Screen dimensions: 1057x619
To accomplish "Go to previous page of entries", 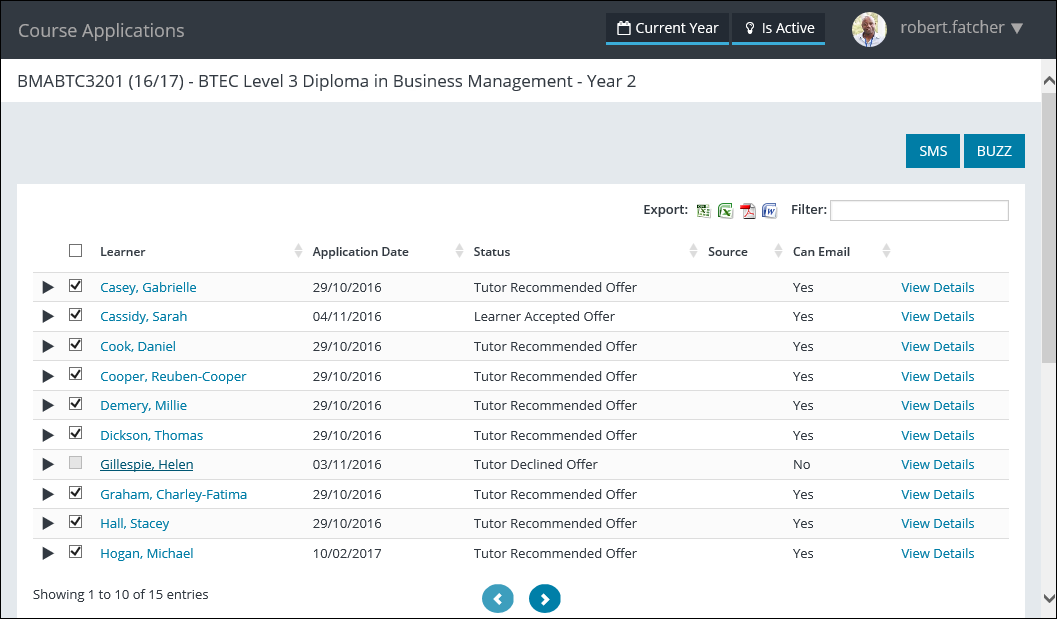I will pos(497,598).
